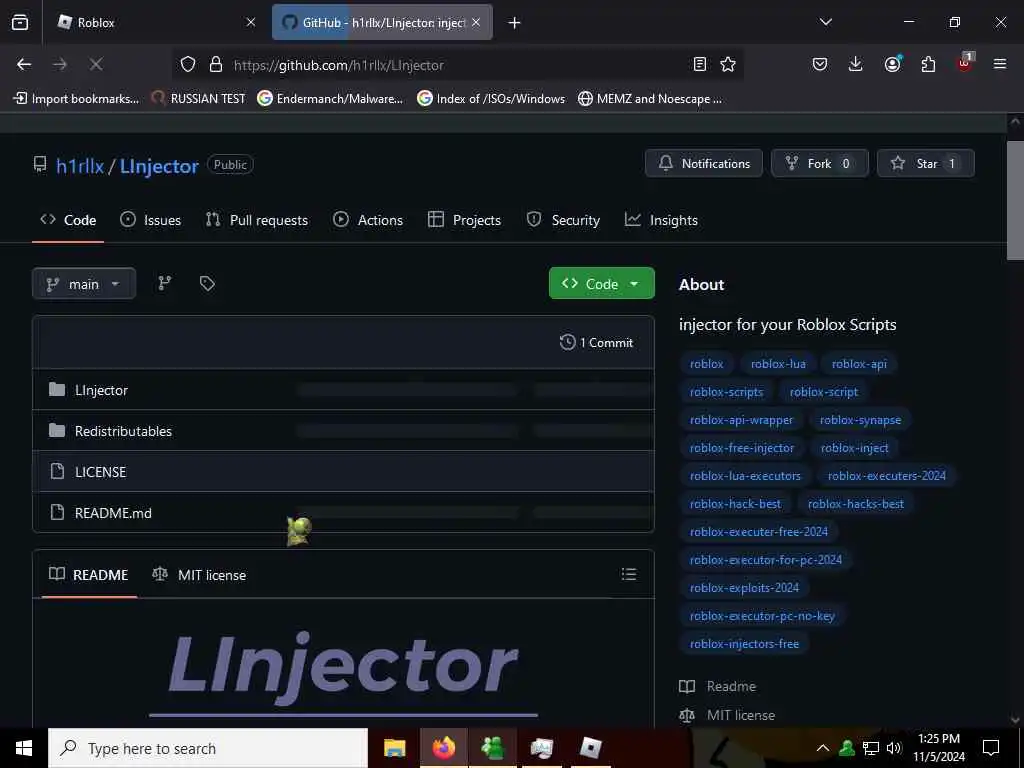Click Windows taskbar search box
The width and height of the screenshot is (1024, 768).
pos(208,748)
